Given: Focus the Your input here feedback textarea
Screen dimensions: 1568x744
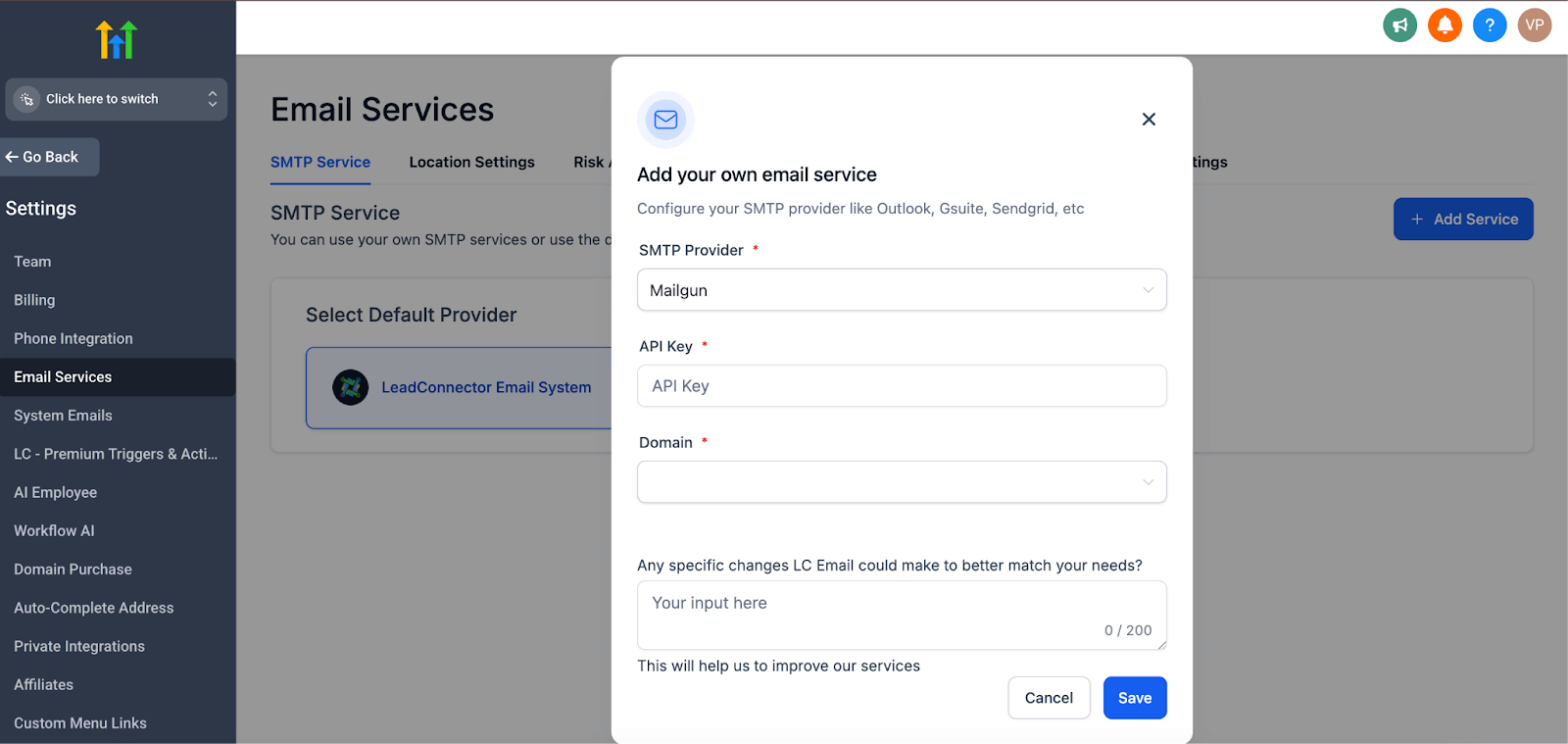Looking at the screenshot, I should [x=902, y=616].
